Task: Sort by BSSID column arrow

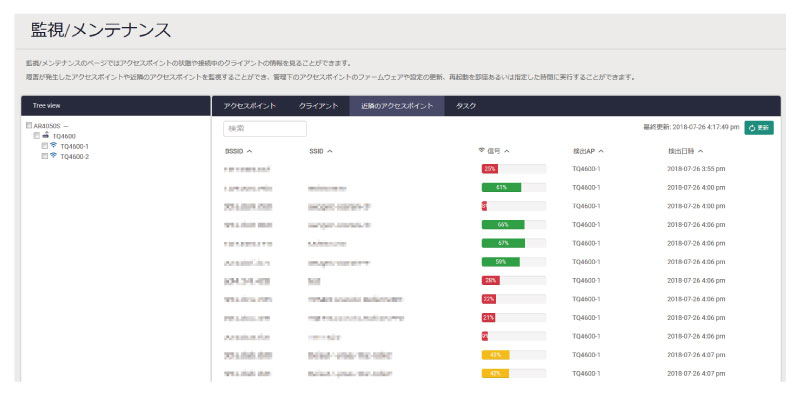Action: (x=249, y=151)
